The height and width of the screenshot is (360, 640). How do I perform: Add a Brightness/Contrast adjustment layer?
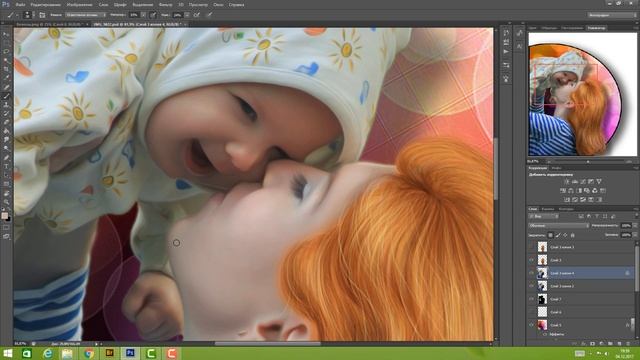[567, 181]
